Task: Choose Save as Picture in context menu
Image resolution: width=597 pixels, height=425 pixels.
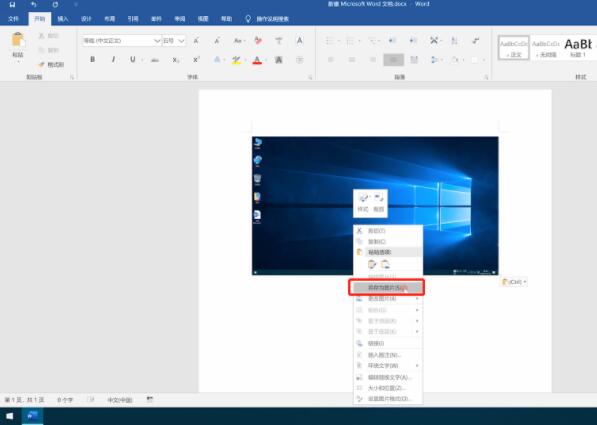Action: tap(386, 288)
